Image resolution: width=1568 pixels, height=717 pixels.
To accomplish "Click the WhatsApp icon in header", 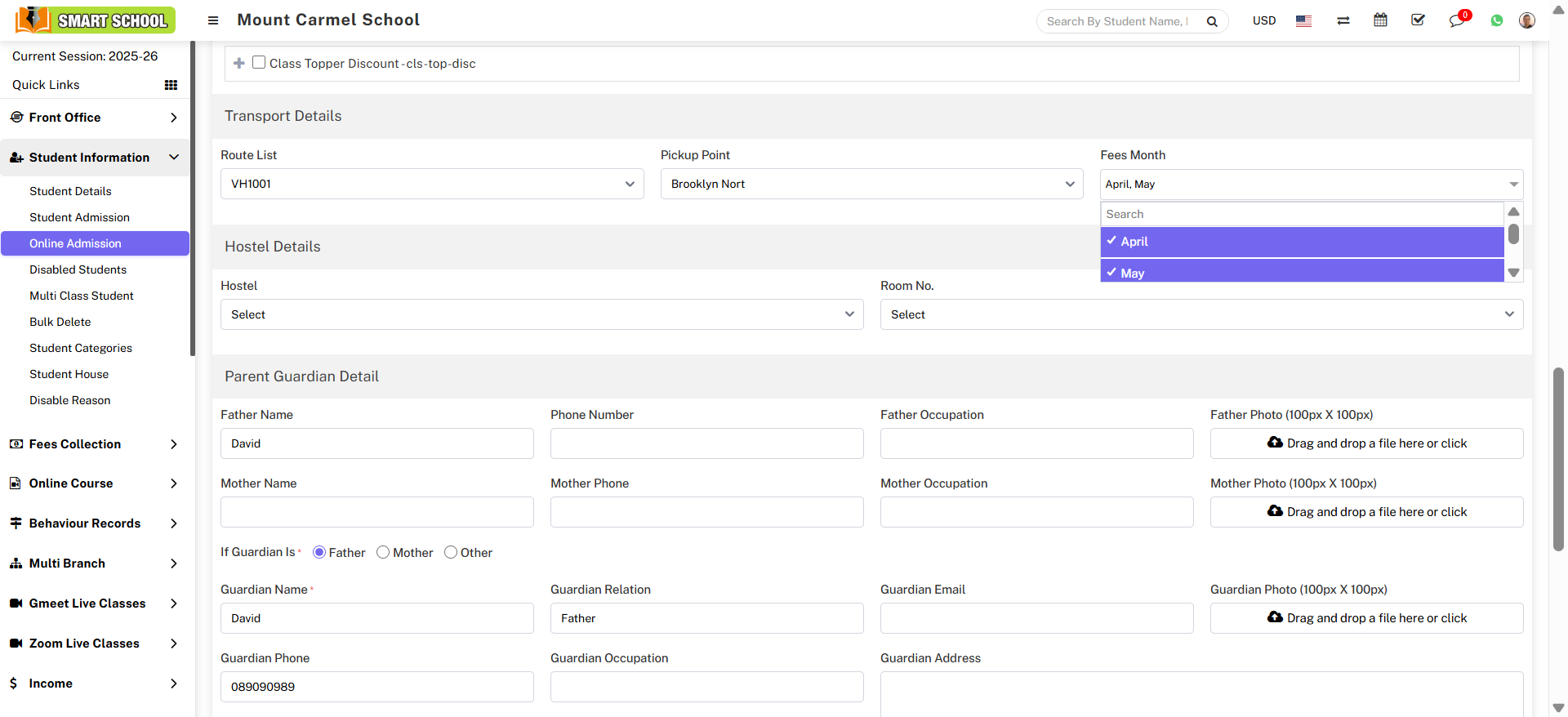I will pos(1496,20).
